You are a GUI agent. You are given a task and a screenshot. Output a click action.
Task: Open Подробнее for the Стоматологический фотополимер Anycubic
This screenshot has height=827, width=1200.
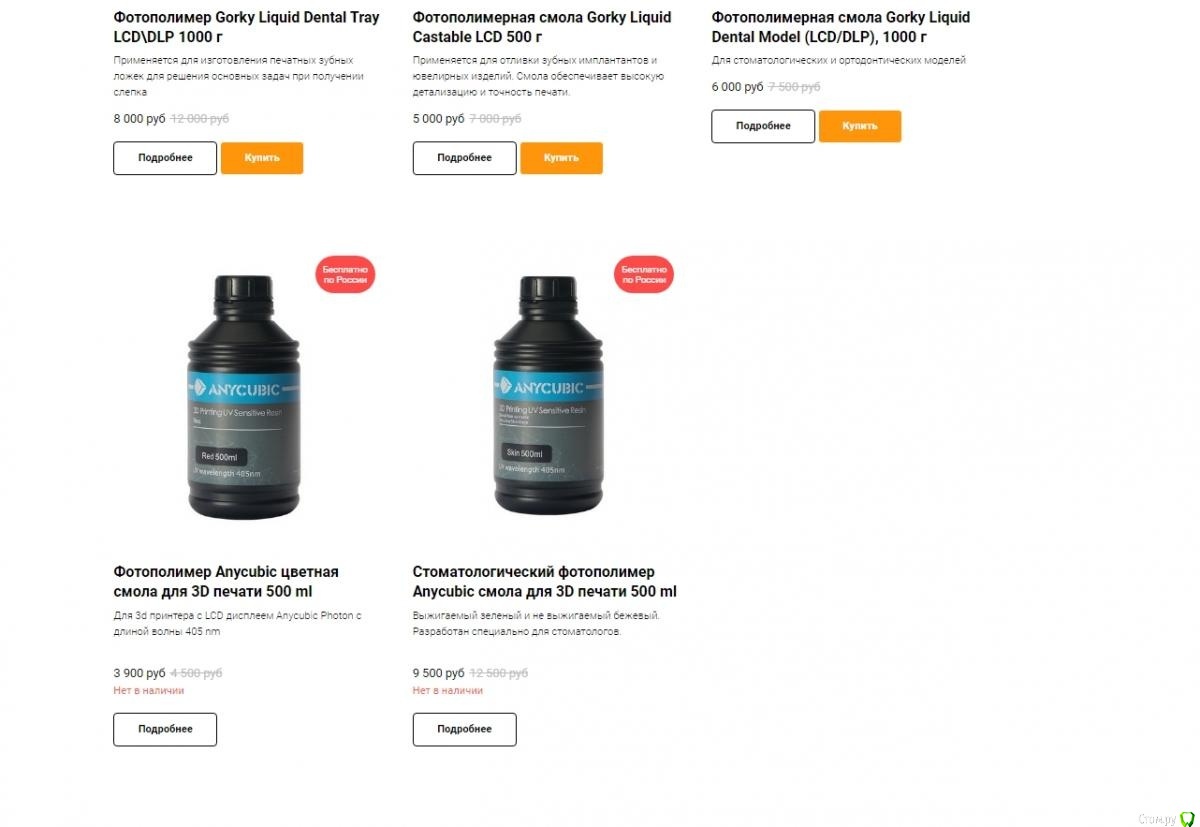464,729
